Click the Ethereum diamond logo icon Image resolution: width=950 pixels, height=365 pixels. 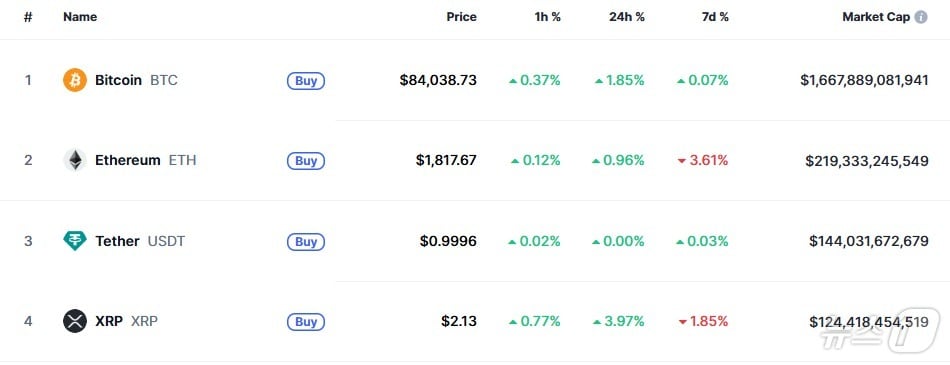pos(75,161)
